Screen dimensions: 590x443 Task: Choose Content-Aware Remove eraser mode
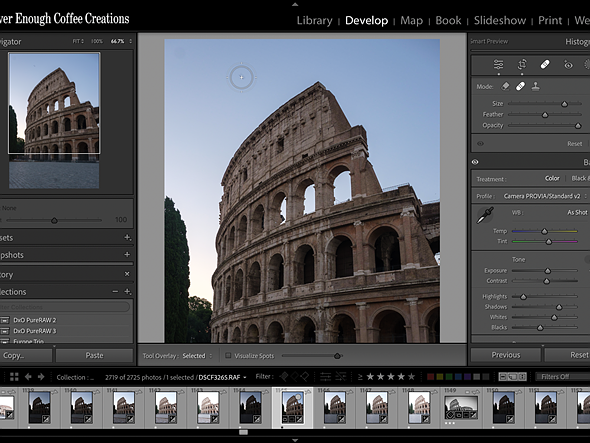(x=505, y=87)
